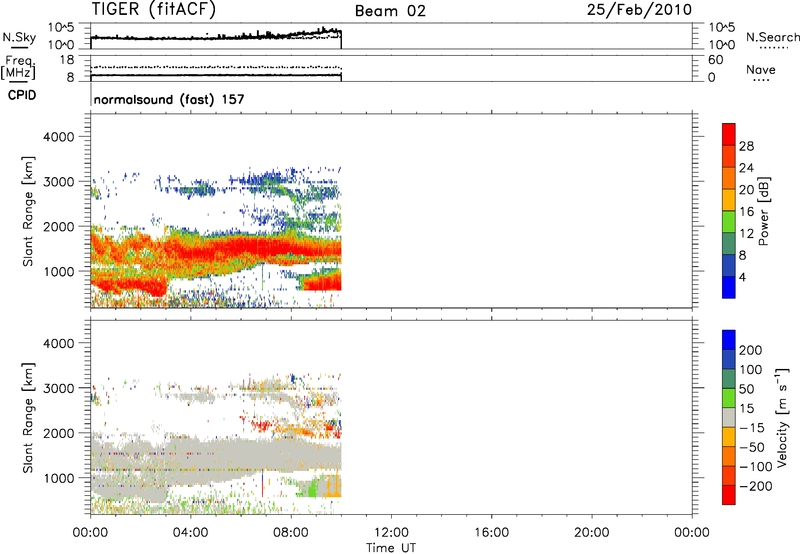Click the Time UT axis title
This screenshot has width=800, height=554.
point(391,548)
